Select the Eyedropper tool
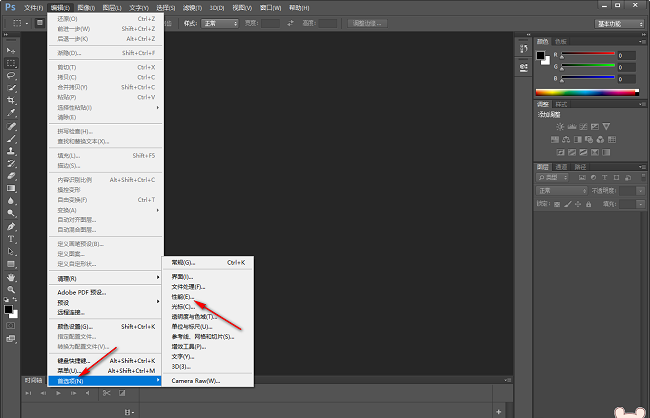The width and height of the screenshot is (650, 418). pyautogui.click(x=11, y=113)
